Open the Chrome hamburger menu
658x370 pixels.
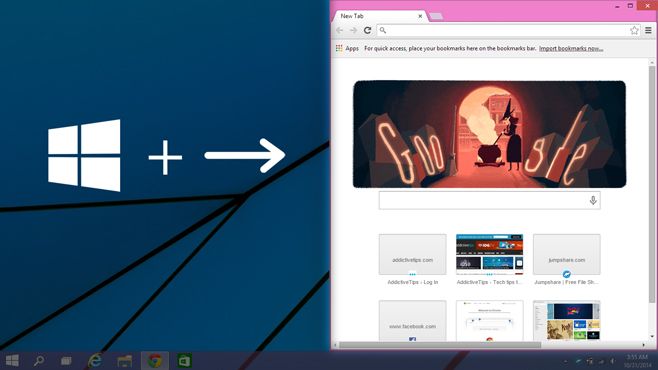click(648, 30)
